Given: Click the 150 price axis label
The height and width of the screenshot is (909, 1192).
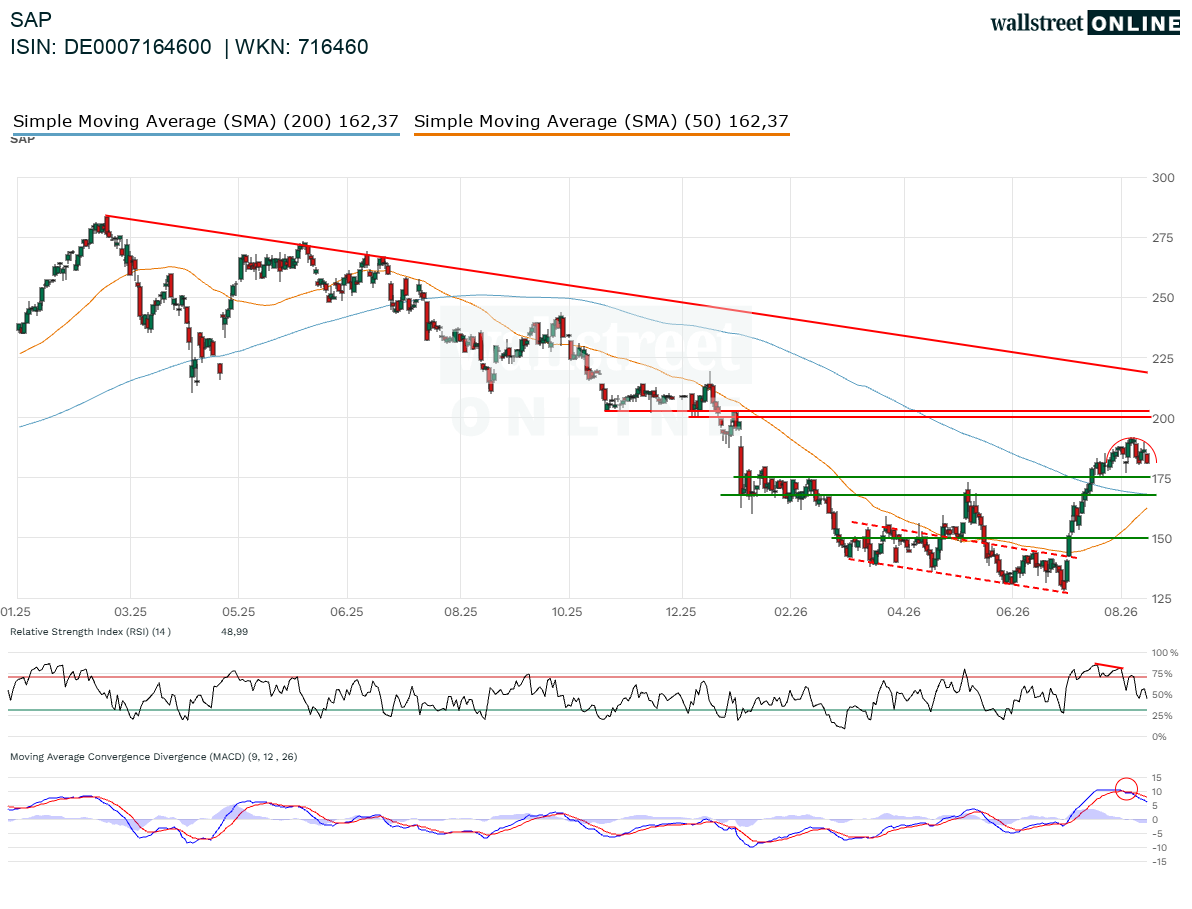Looking at the screenshot, I should click(1163, 539).
